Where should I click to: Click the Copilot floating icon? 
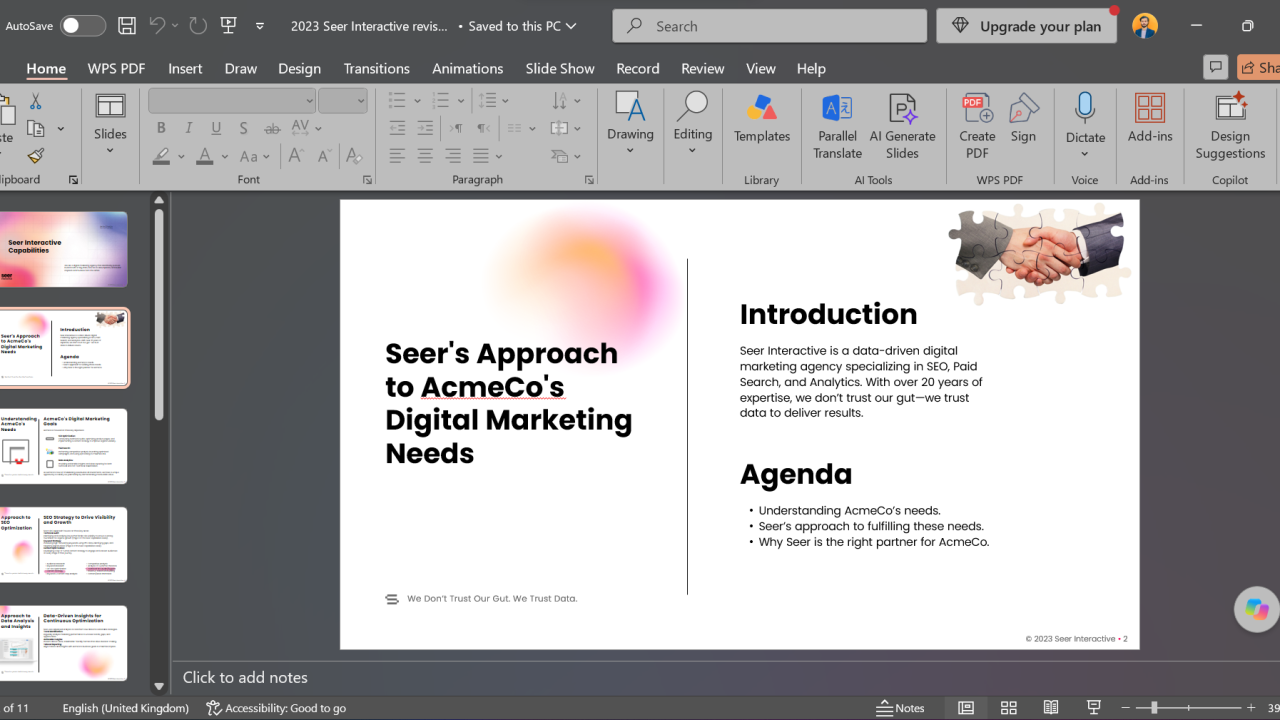click(x=1257, y=608)
